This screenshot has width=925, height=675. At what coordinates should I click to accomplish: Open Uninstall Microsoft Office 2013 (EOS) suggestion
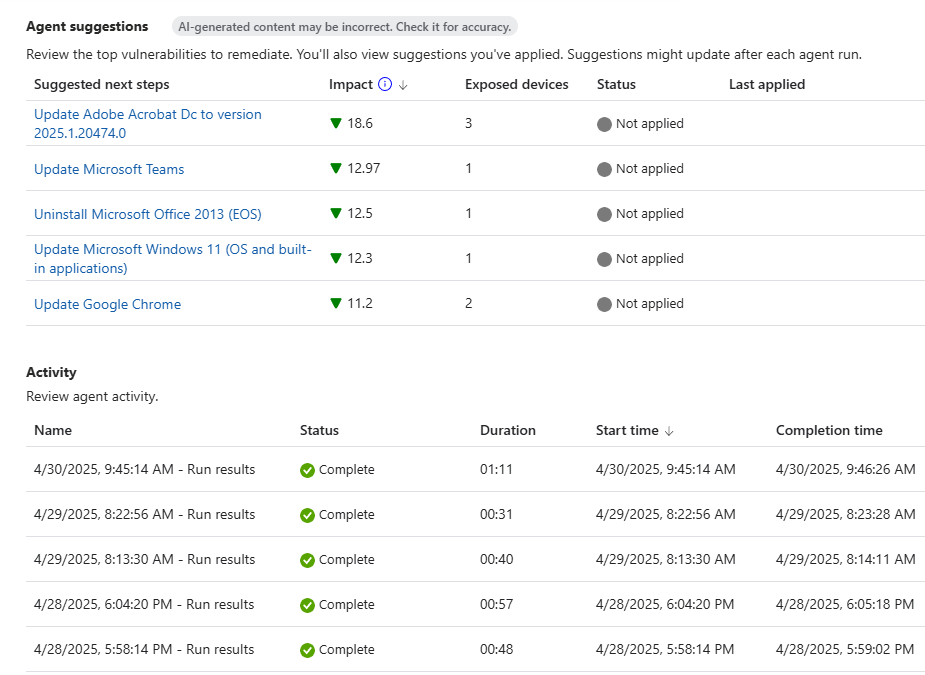147,214
